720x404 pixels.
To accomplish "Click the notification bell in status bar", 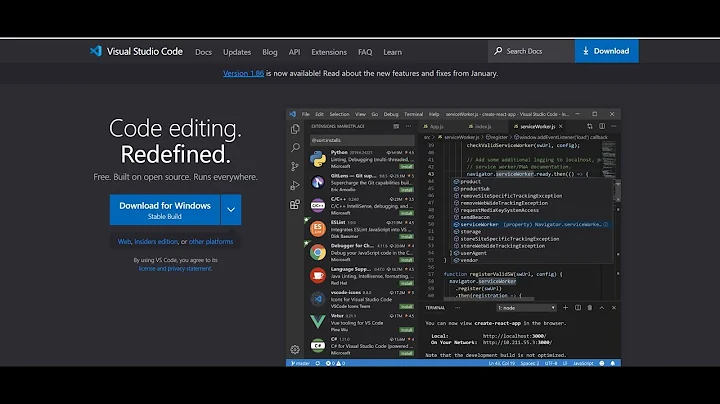I will tap(613, 363).
